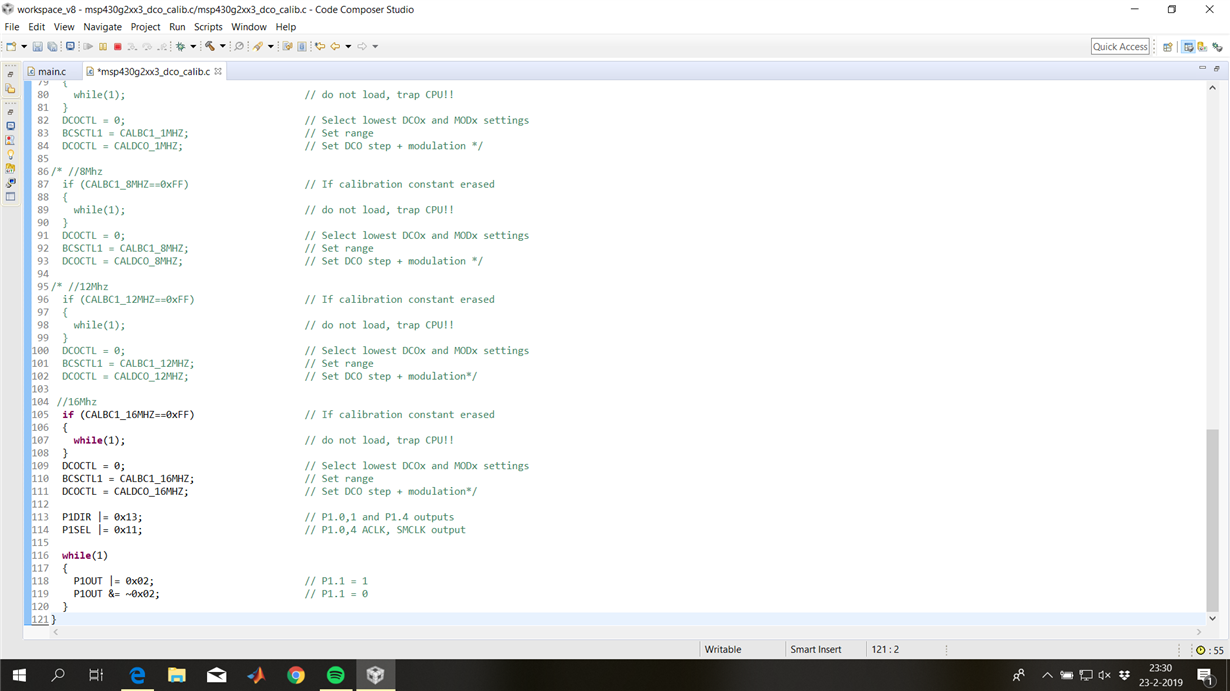Click the Smart Insert status field

point(816,649)
